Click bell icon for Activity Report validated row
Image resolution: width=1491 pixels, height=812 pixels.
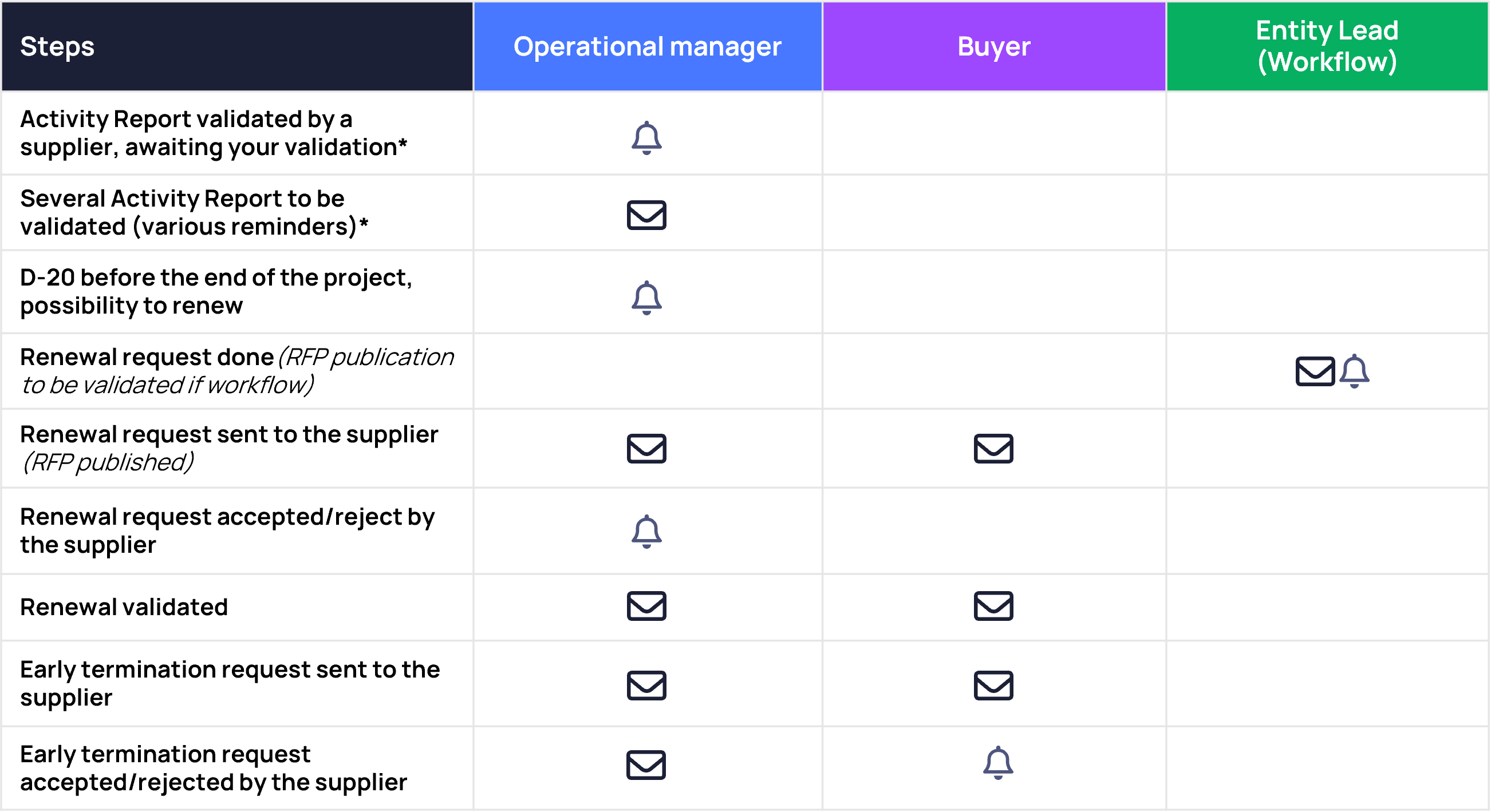pyautogui.click(x=646, y=138)
